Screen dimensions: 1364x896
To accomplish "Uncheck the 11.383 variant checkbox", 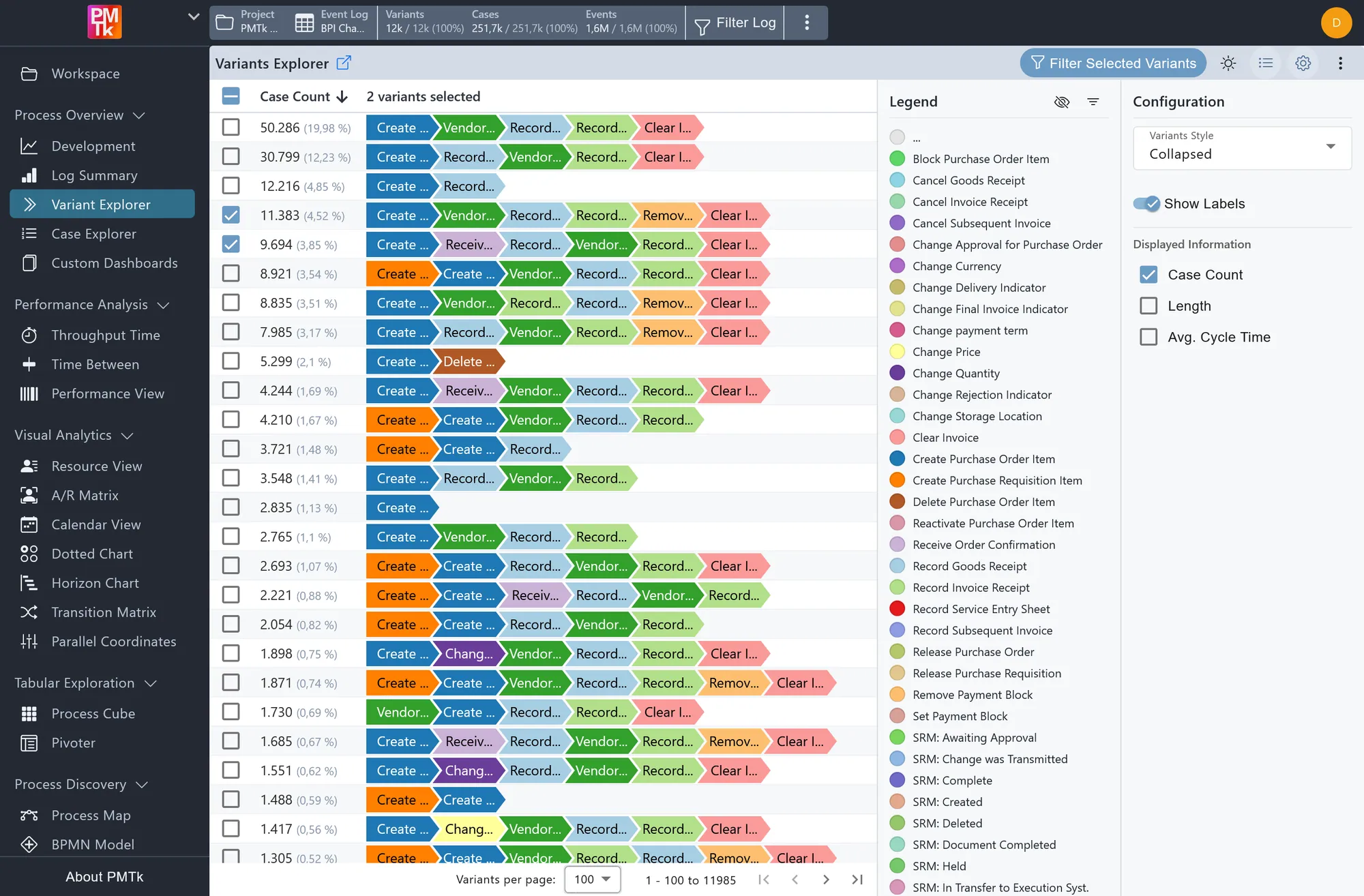I will 231,215.
